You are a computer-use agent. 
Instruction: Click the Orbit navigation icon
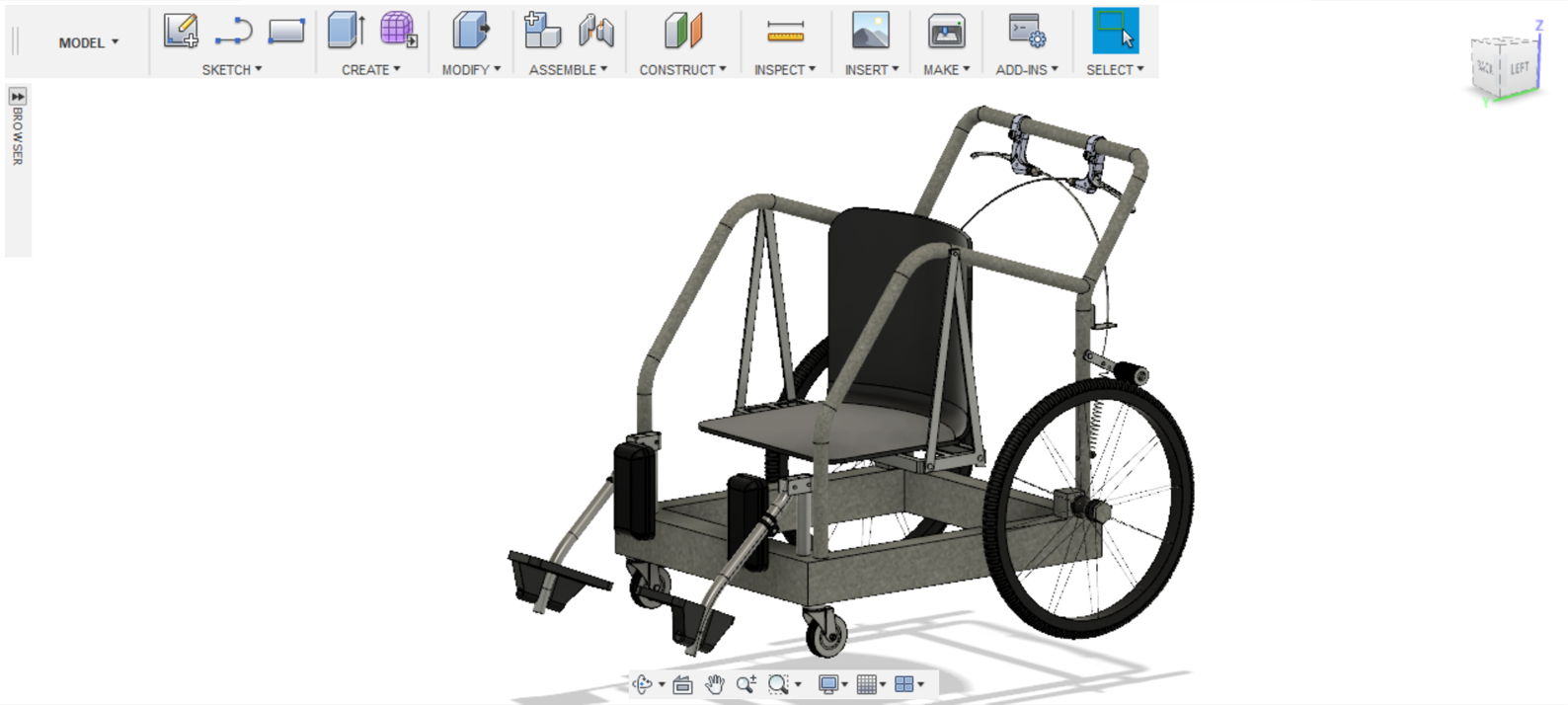point(643,684)
